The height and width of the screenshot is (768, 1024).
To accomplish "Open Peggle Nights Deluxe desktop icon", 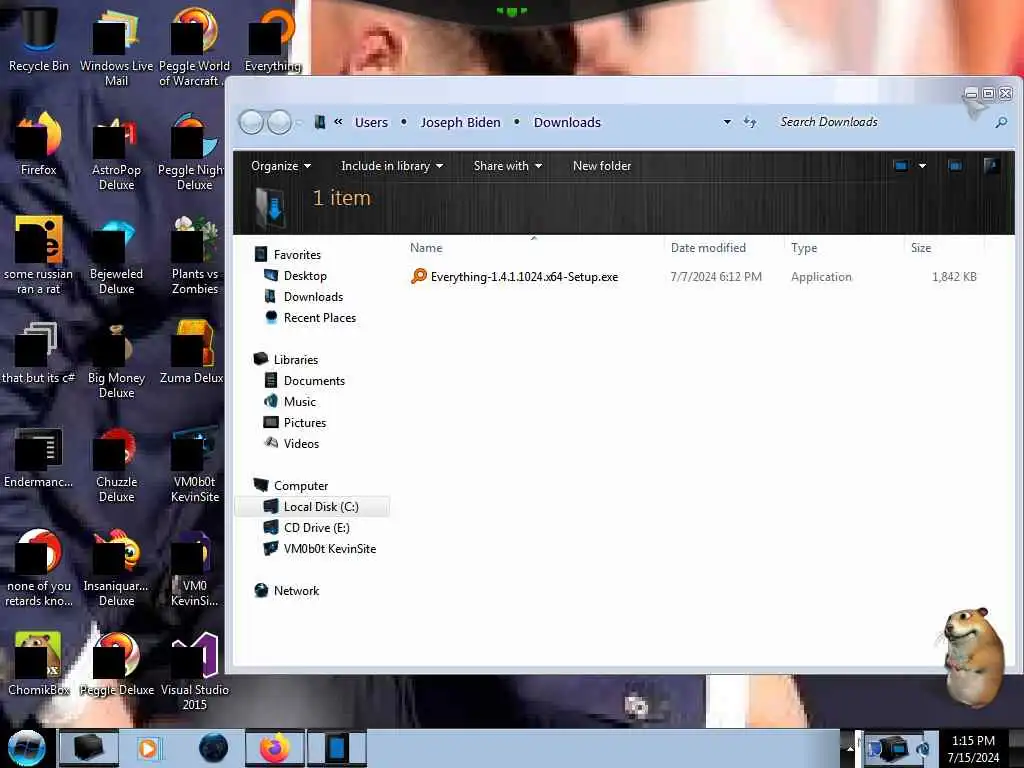I will tap(191, 152).
